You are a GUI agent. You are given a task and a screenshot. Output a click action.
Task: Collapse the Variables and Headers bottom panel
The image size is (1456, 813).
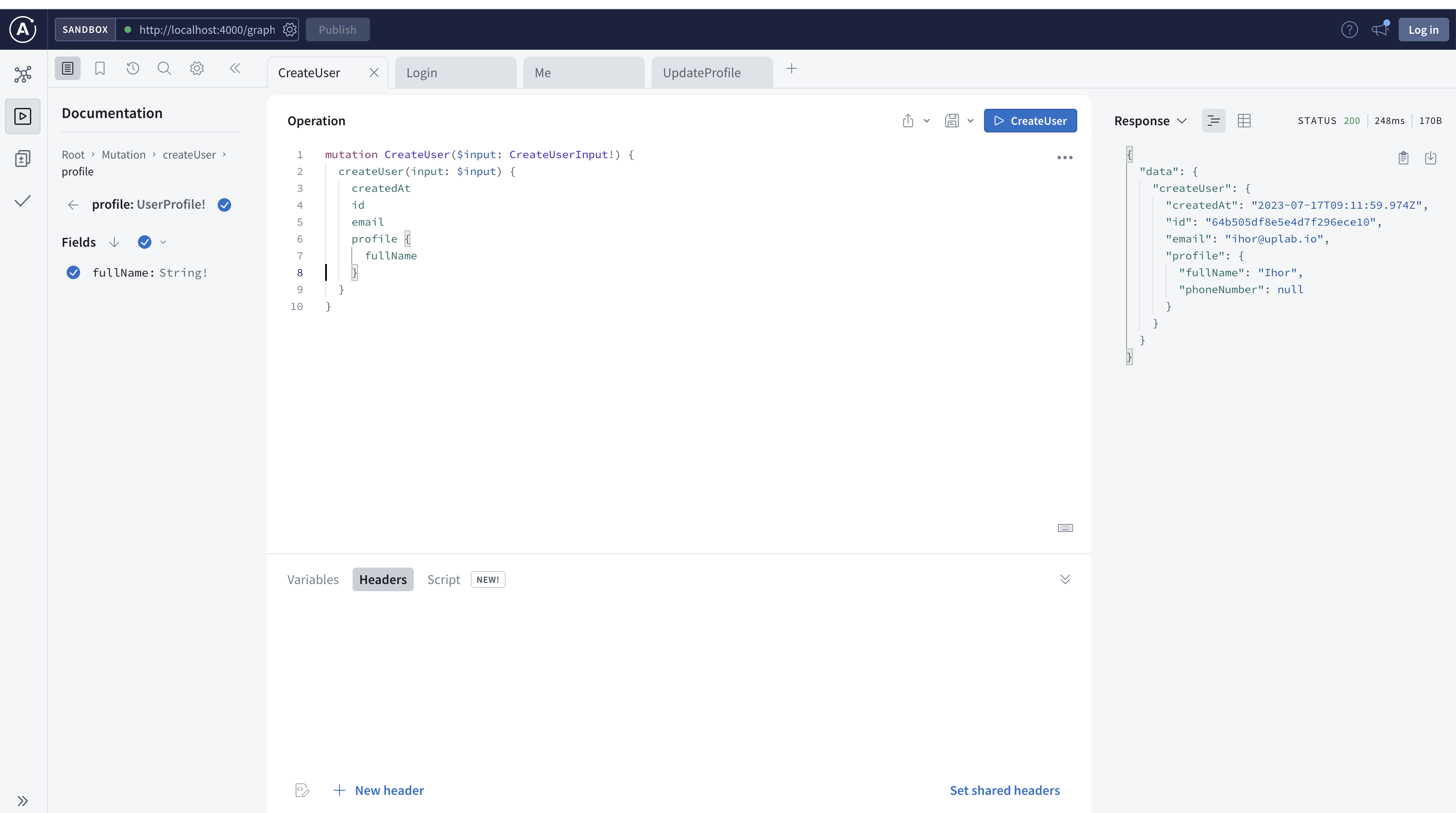click(1065, 579)
